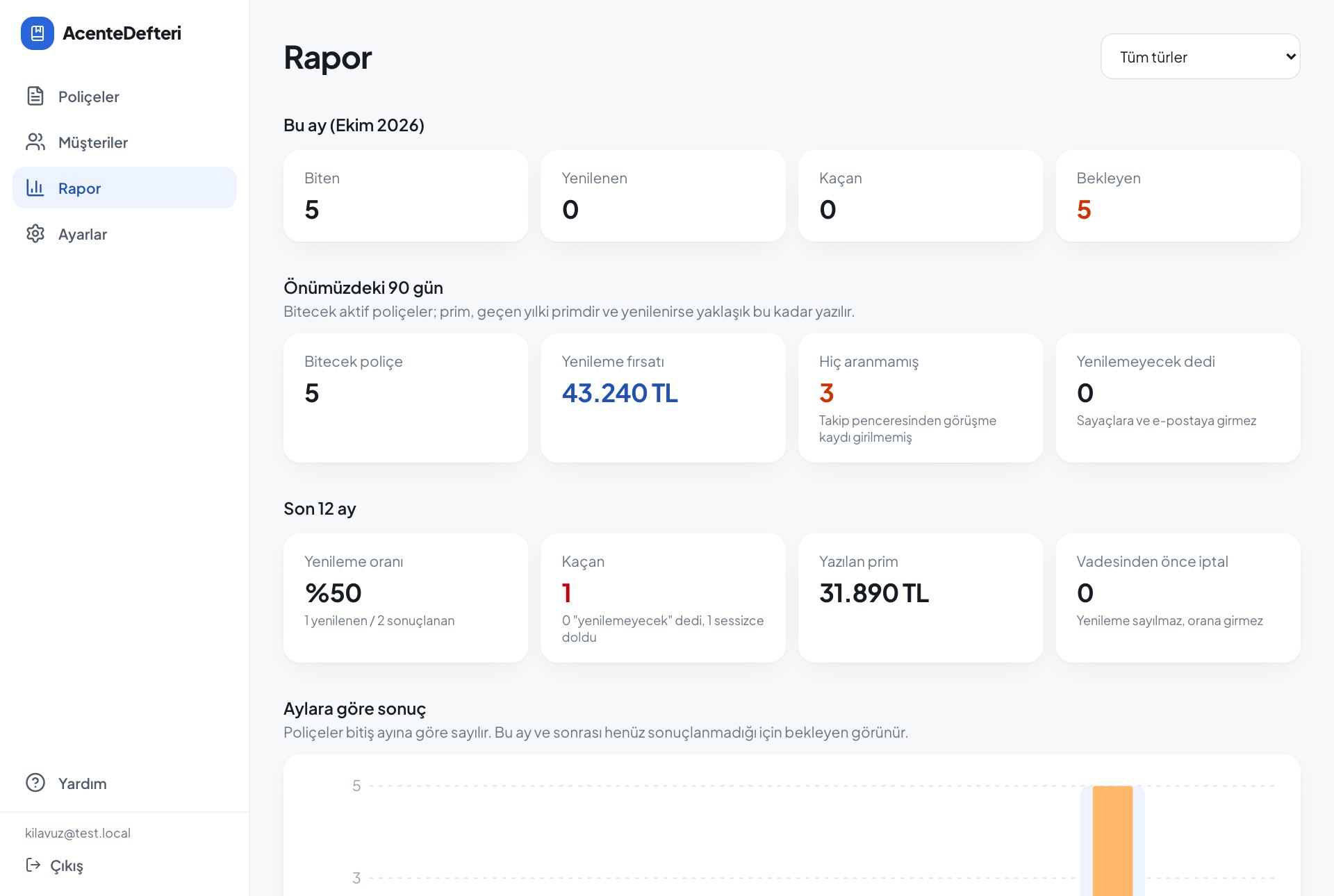Click the Çıkış logout button

[54, 865]
